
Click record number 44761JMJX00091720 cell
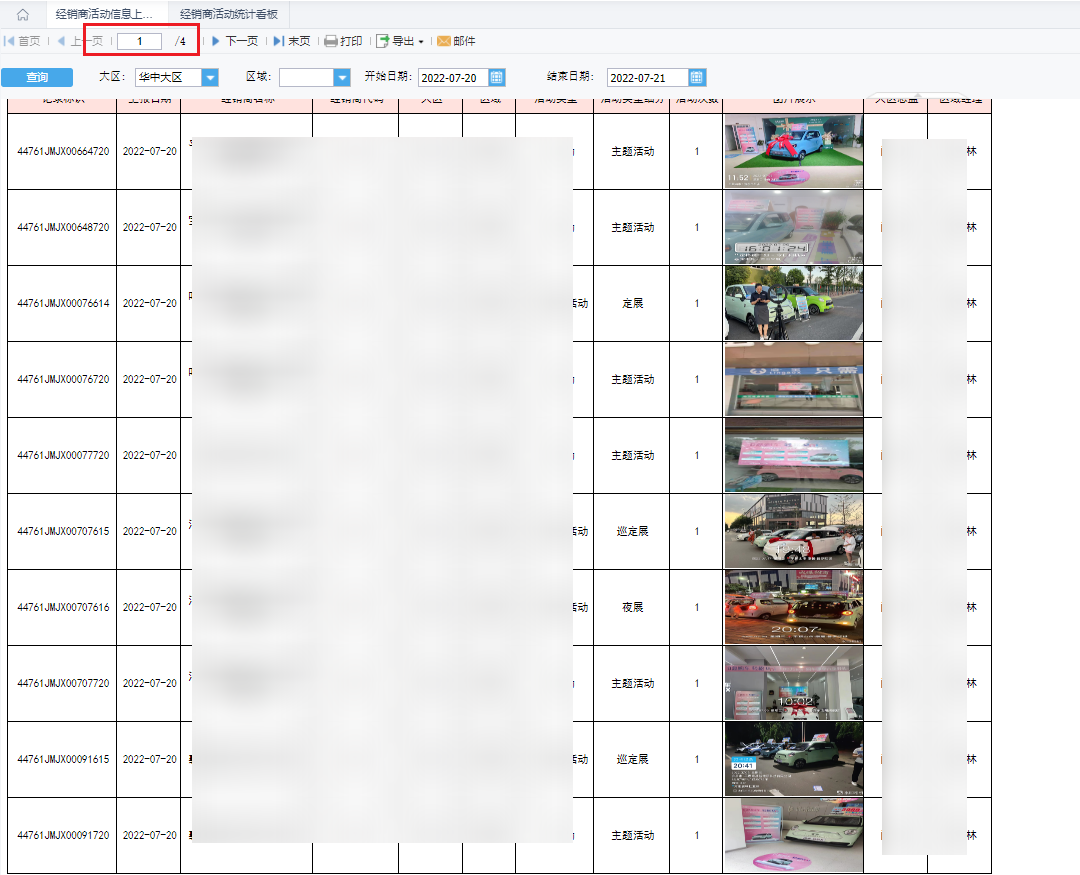click(x=62, y=835)
